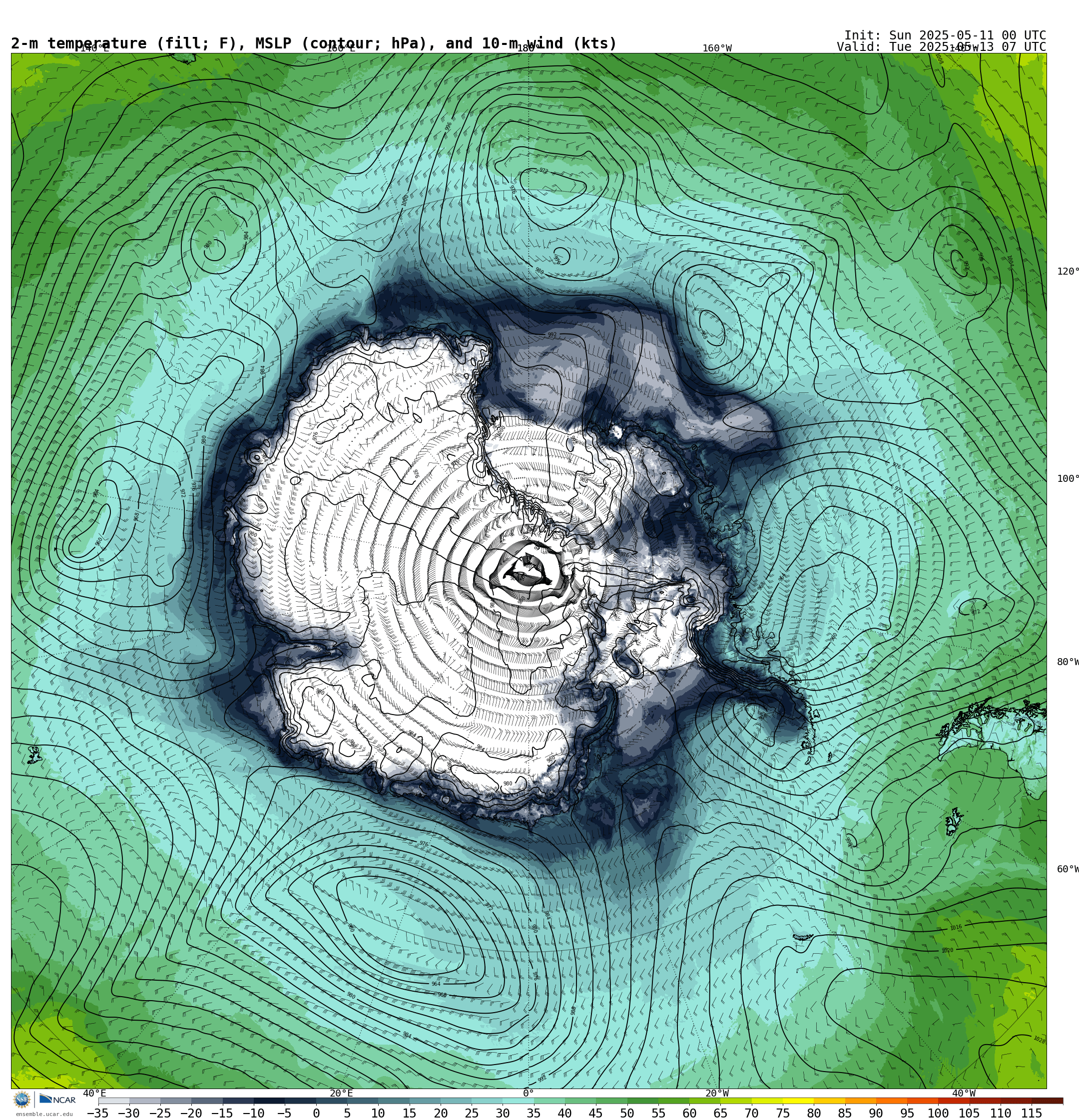Click the 1028 isobar label on the map
1079x1120 pixels.
pyautogui.click(x=1039, y=1040)
